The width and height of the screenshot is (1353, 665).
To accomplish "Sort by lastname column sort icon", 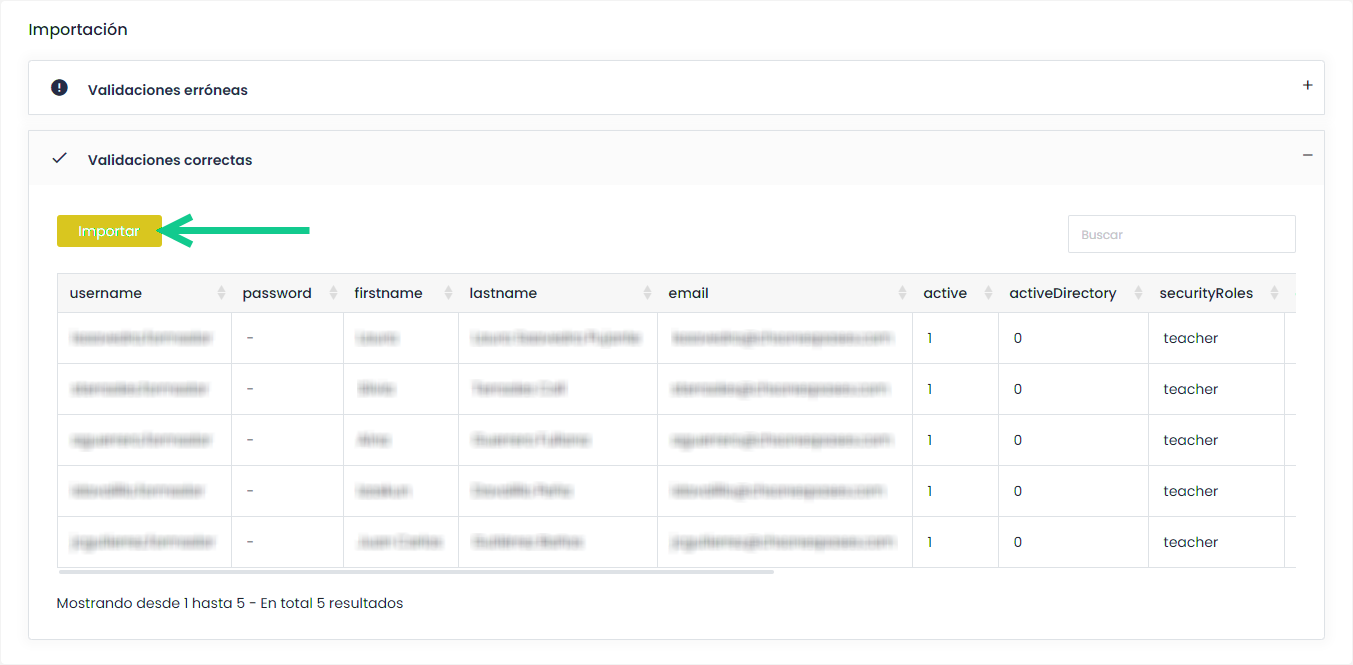I will pyautogui.click(x=647, y=293).
